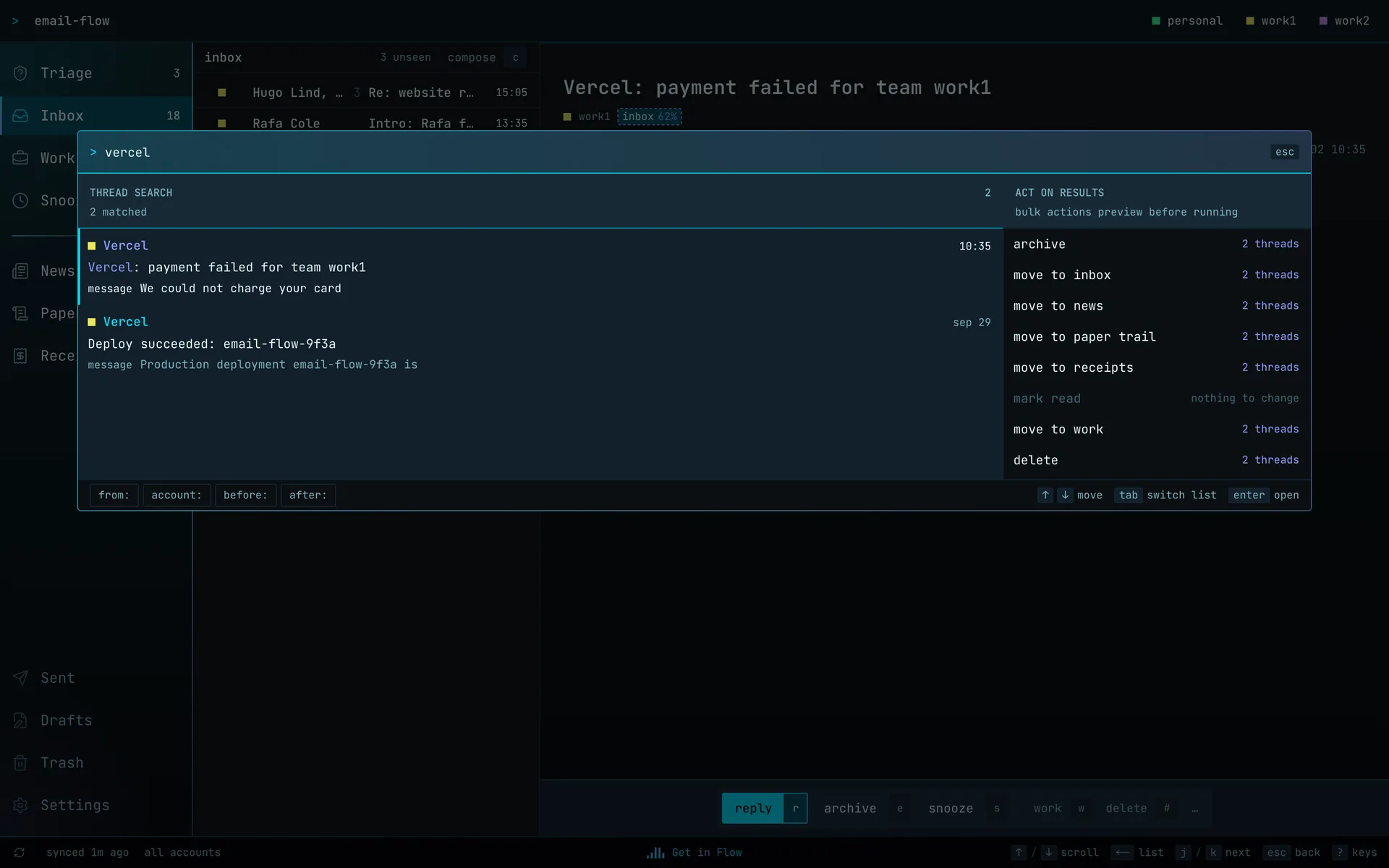This screenshot has height=868, width=1389.
Task: Click the Get in Flow bars icon
Action: (655, 853)
